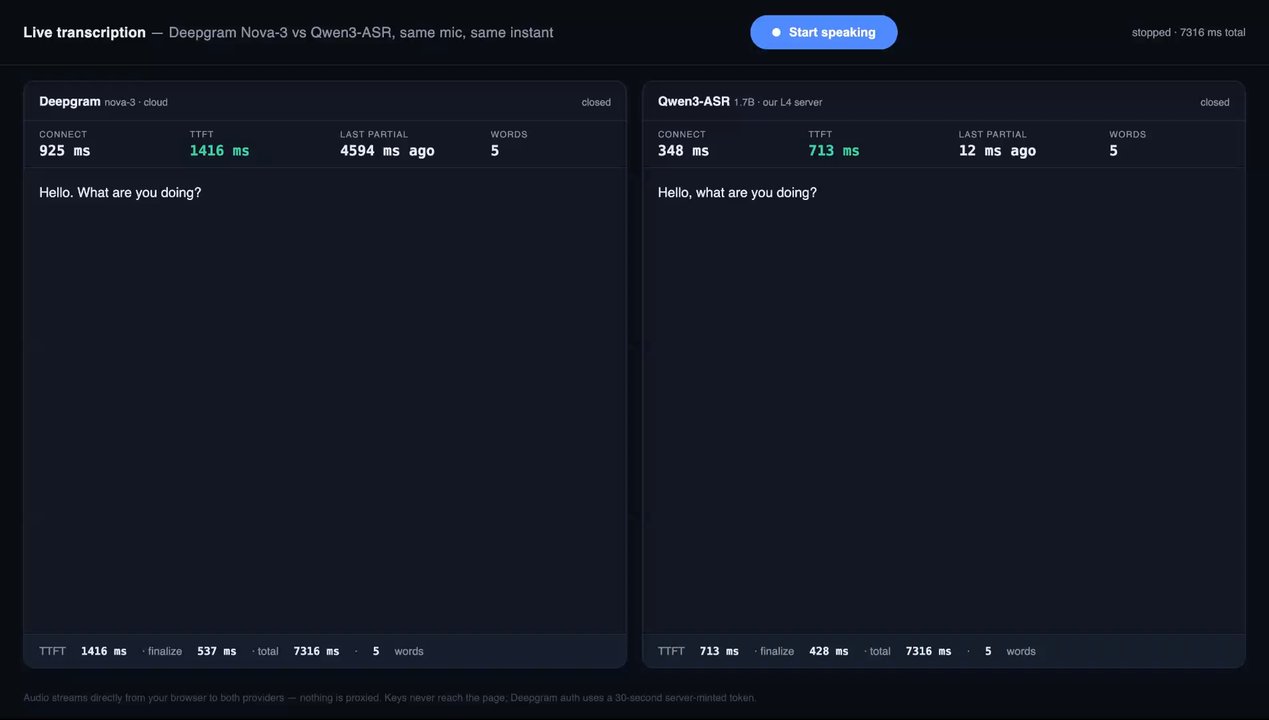Click the '1.7B · our L4 server' label
This screenshot has width=1269, height=720.
point(778,102)
